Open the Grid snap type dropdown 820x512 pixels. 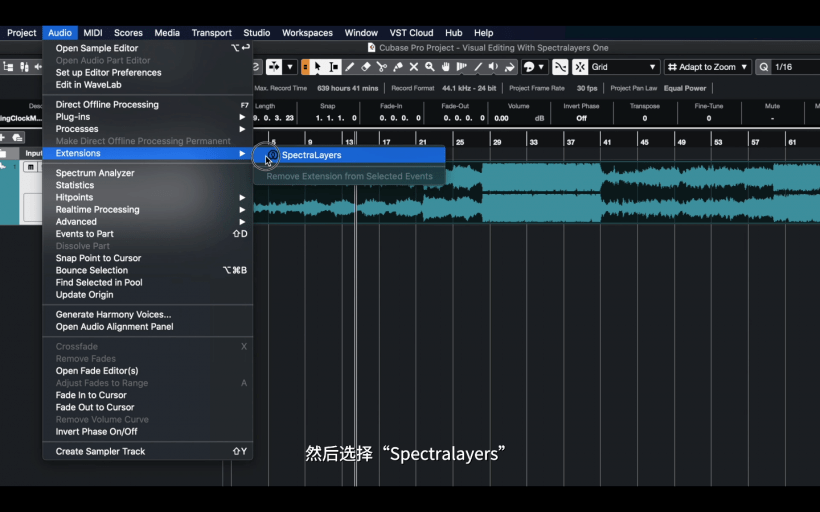(x=623, y=67)
